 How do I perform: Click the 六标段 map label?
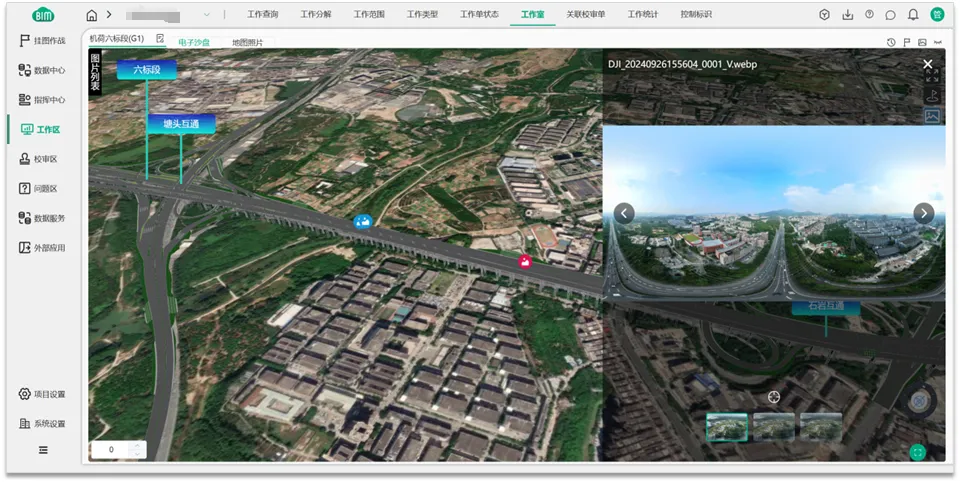click(147, 70)
